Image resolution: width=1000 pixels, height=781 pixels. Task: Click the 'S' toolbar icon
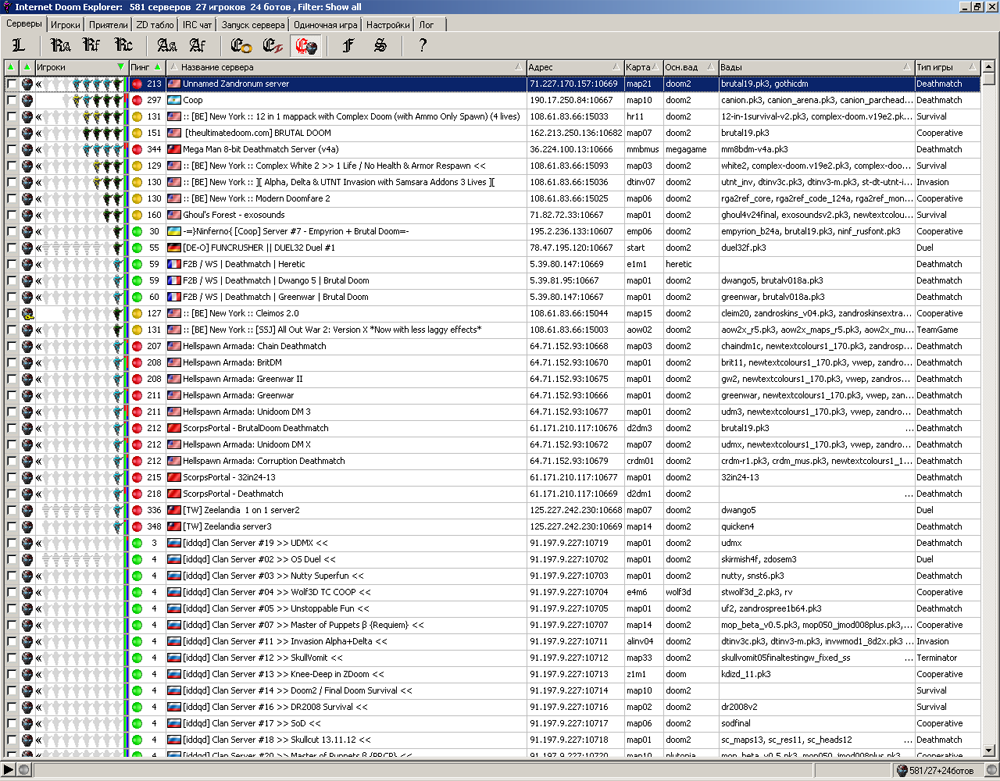click(x=380, y=45)
